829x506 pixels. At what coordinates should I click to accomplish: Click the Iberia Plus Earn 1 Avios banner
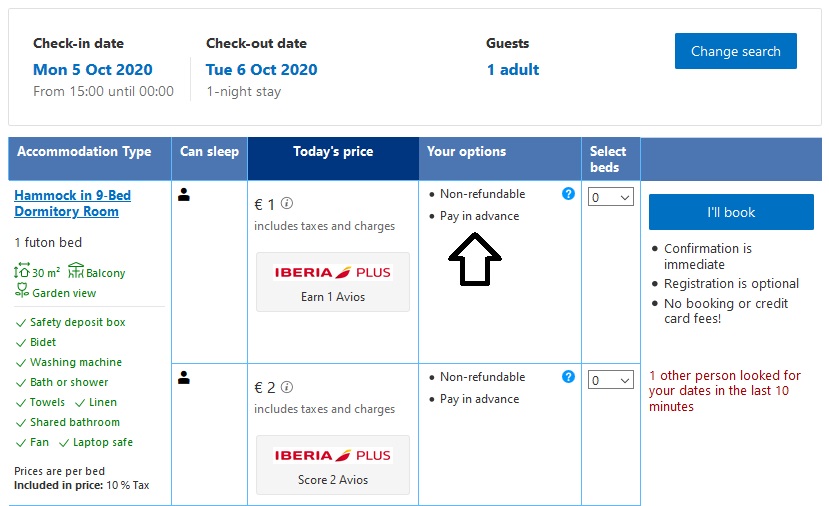[x=333, y=282]
